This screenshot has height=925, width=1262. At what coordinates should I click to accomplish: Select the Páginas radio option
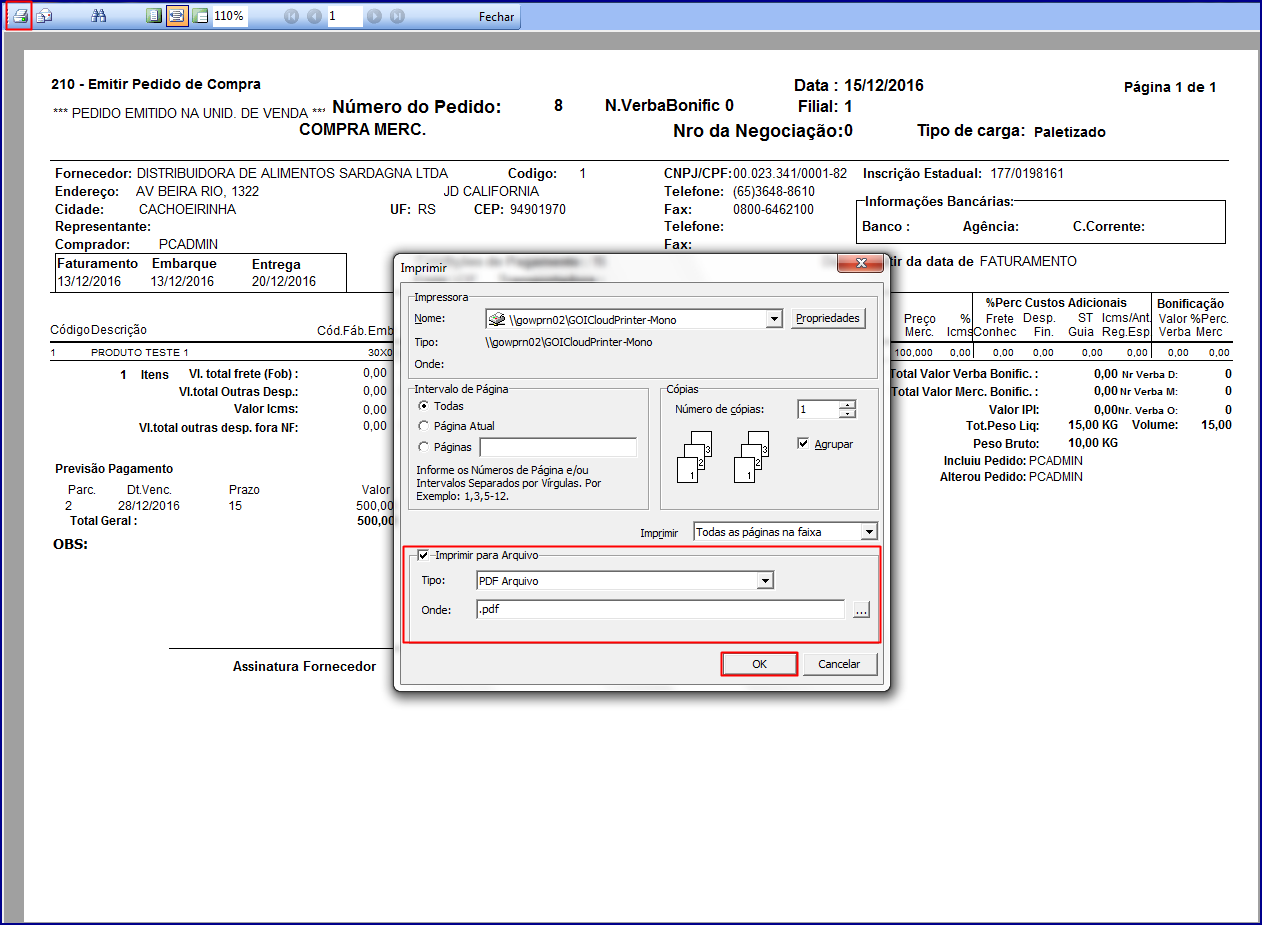point(423,447)
